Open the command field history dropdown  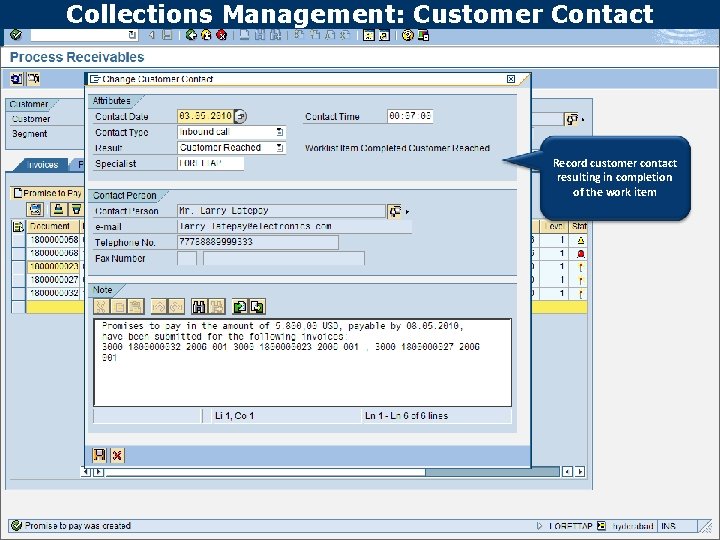pyautogui.click(x=132, y=35)
